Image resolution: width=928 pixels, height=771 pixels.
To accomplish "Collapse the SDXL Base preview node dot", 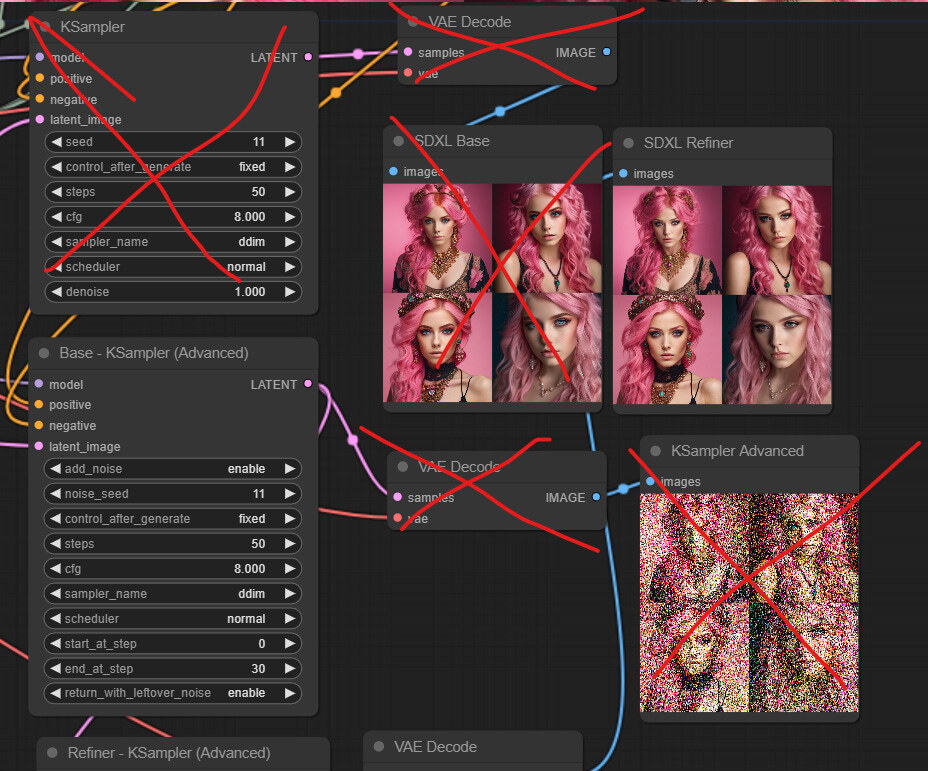I will coord(398,141).
